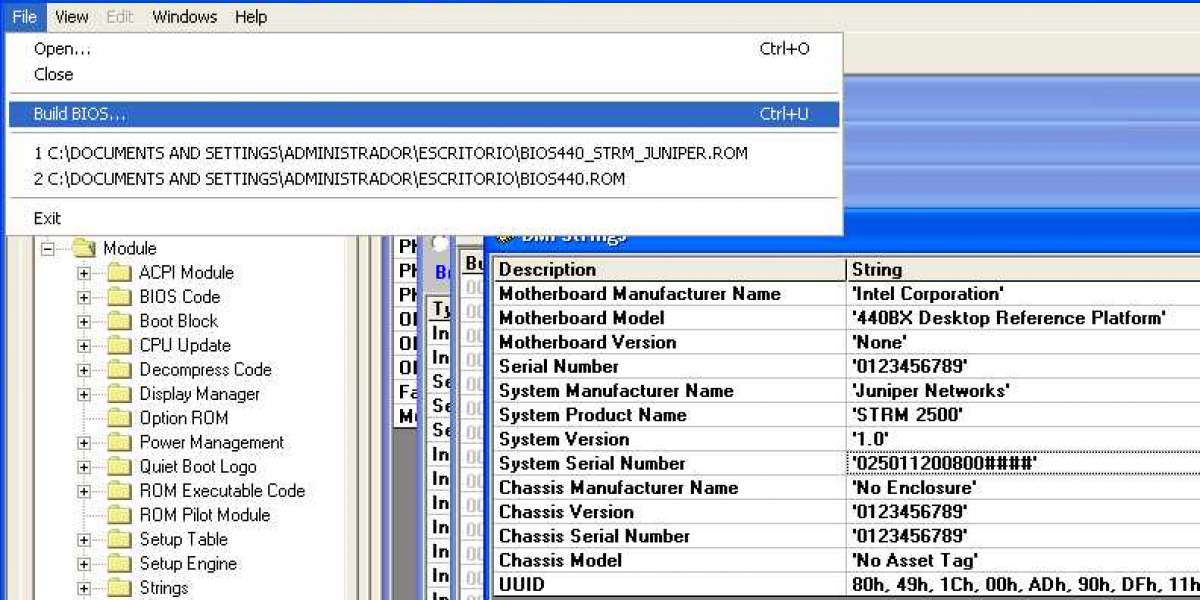Select the 'No Asset Tag' string cell
The height and width of the screenshot is (600, 1200).
pyautogui.click(x=1024, y=560)
